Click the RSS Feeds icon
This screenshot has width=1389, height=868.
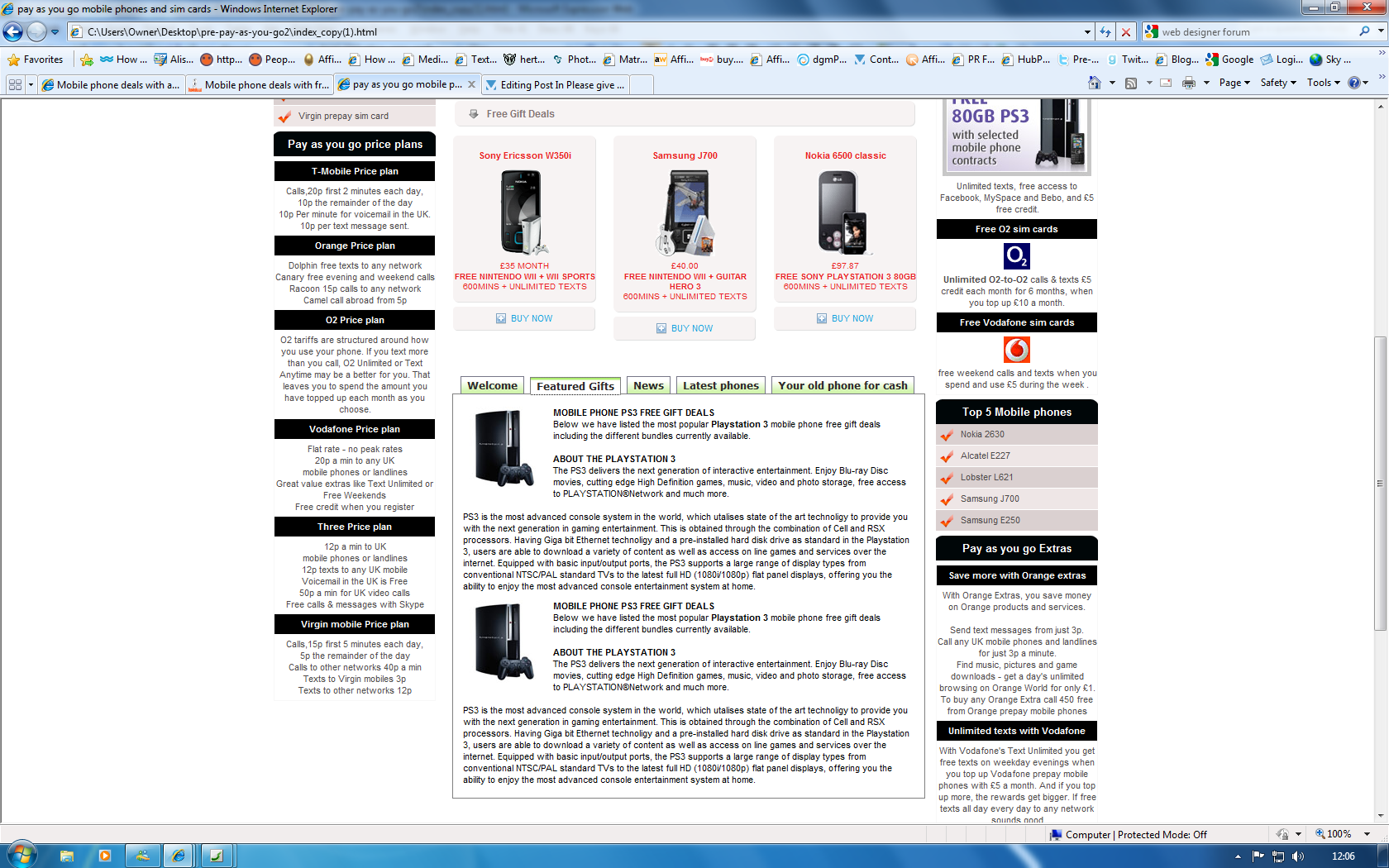click(x=1131, y=83)
